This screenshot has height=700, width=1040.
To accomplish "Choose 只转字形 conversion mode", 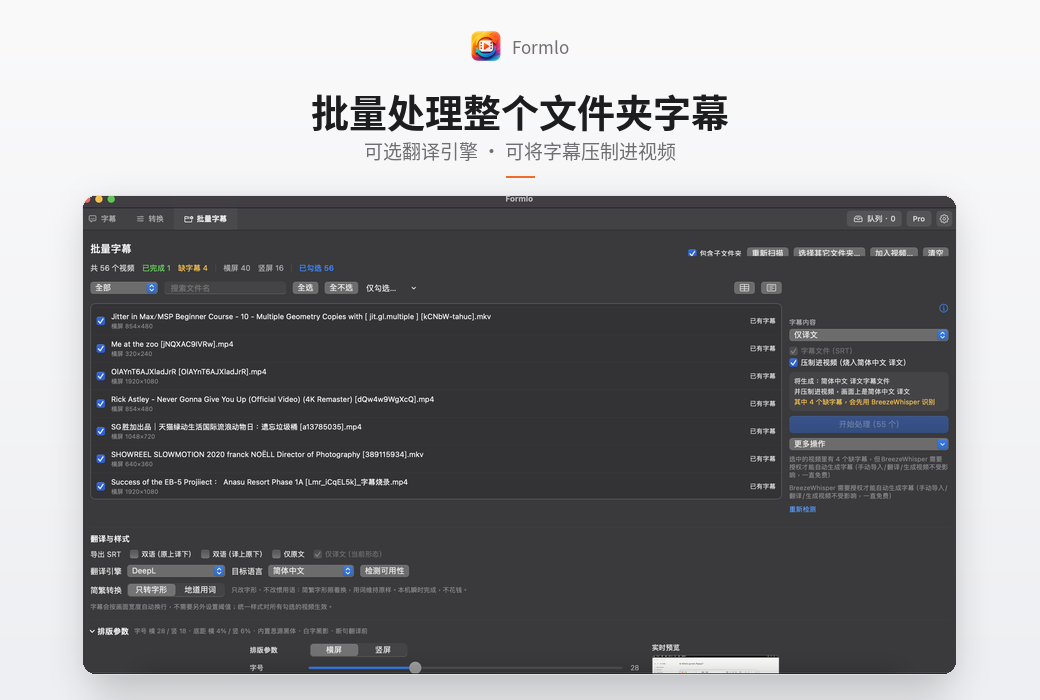I will 151,590.
